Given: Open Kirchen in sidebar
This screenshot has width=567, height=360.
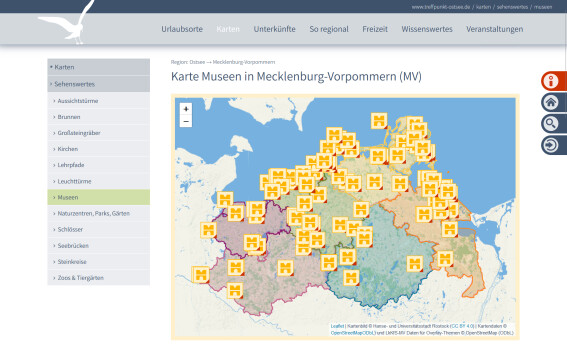Looking at the screenshot, I should tap(99, 149).
